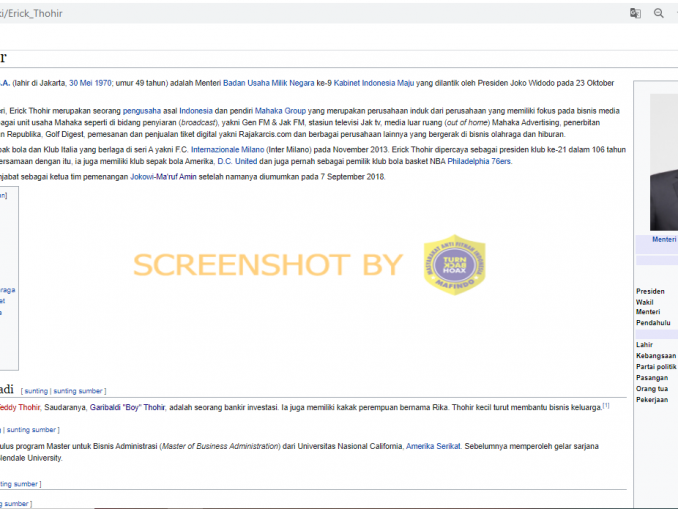Open the 'Internazionale Milano' link
This screenshot has width=678, height=509.
(x=227, y=150)
